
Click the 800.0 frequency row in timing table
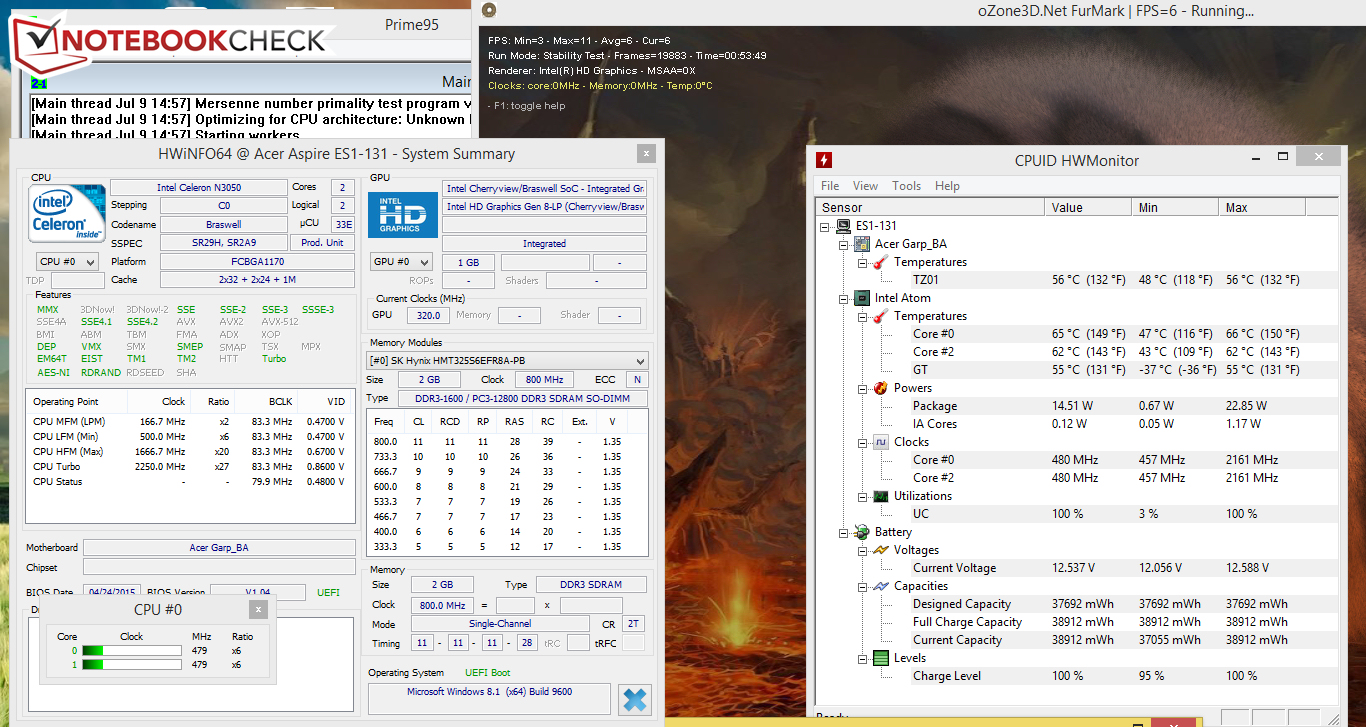pyautogui.click(x=508, y=441)
